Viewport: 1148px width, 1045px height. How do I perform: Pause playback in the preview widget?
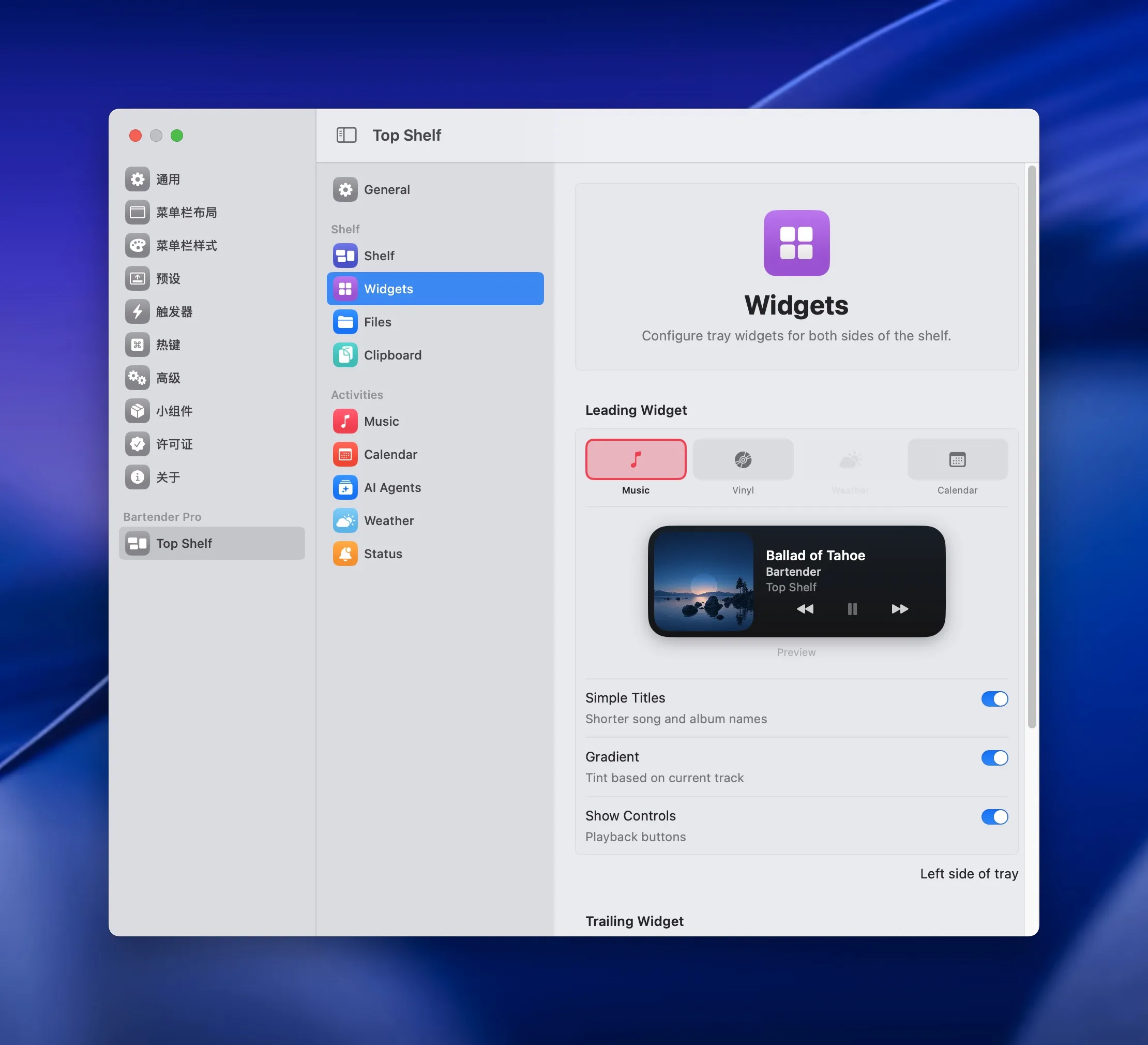tap(852, 609)
